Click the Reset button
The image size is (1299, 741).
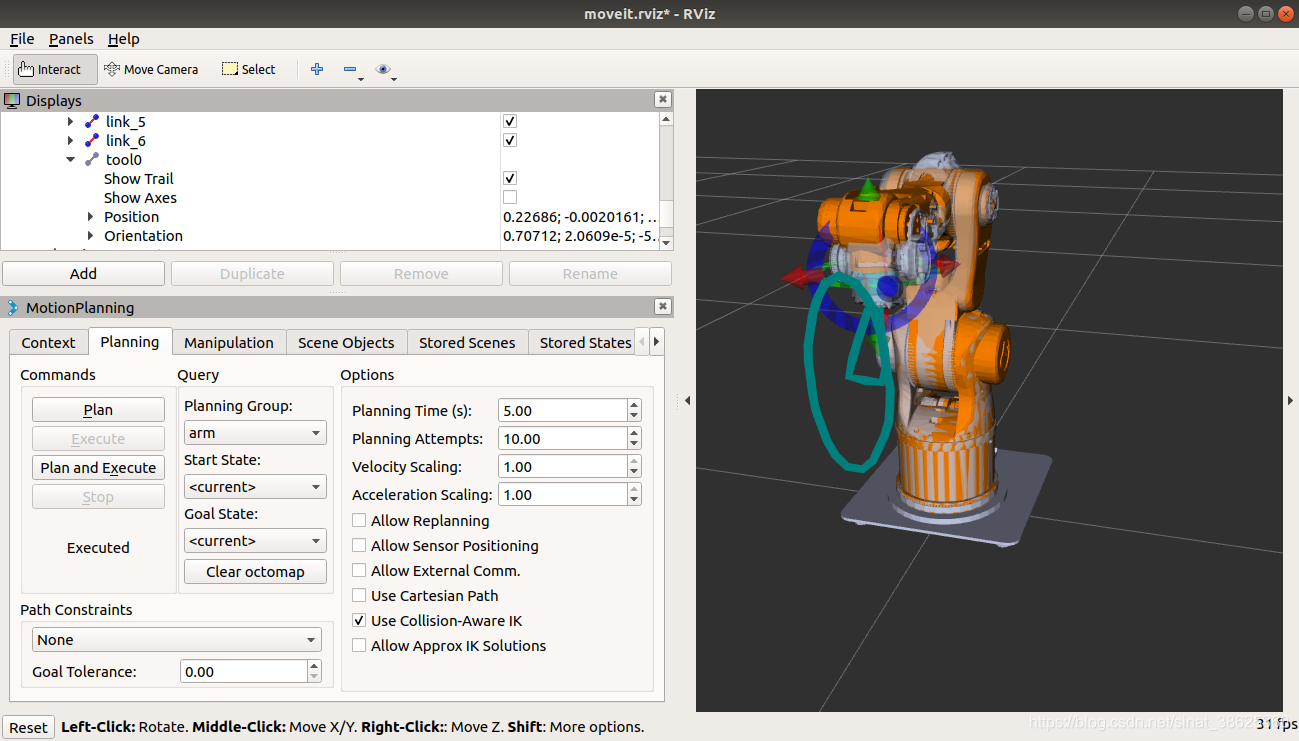point(28,727)
